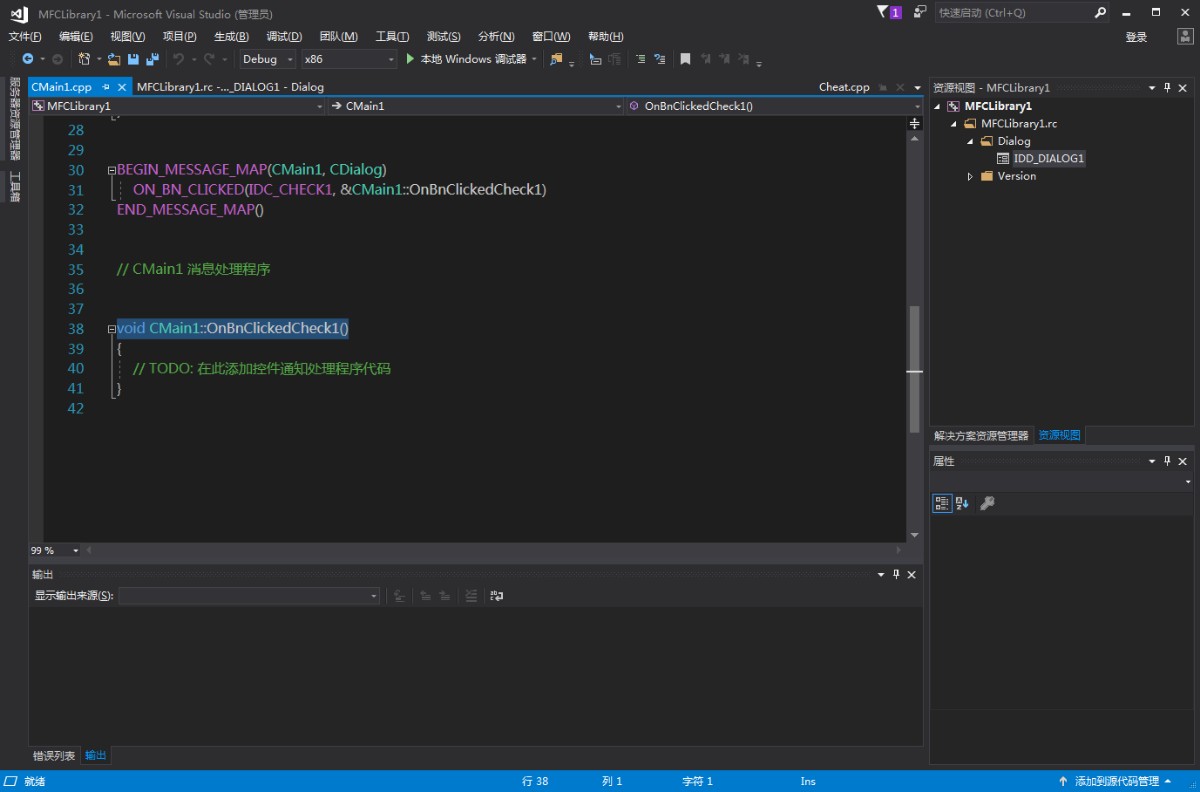
Task: Click the send feedback icon
Action: coord(919,12)
